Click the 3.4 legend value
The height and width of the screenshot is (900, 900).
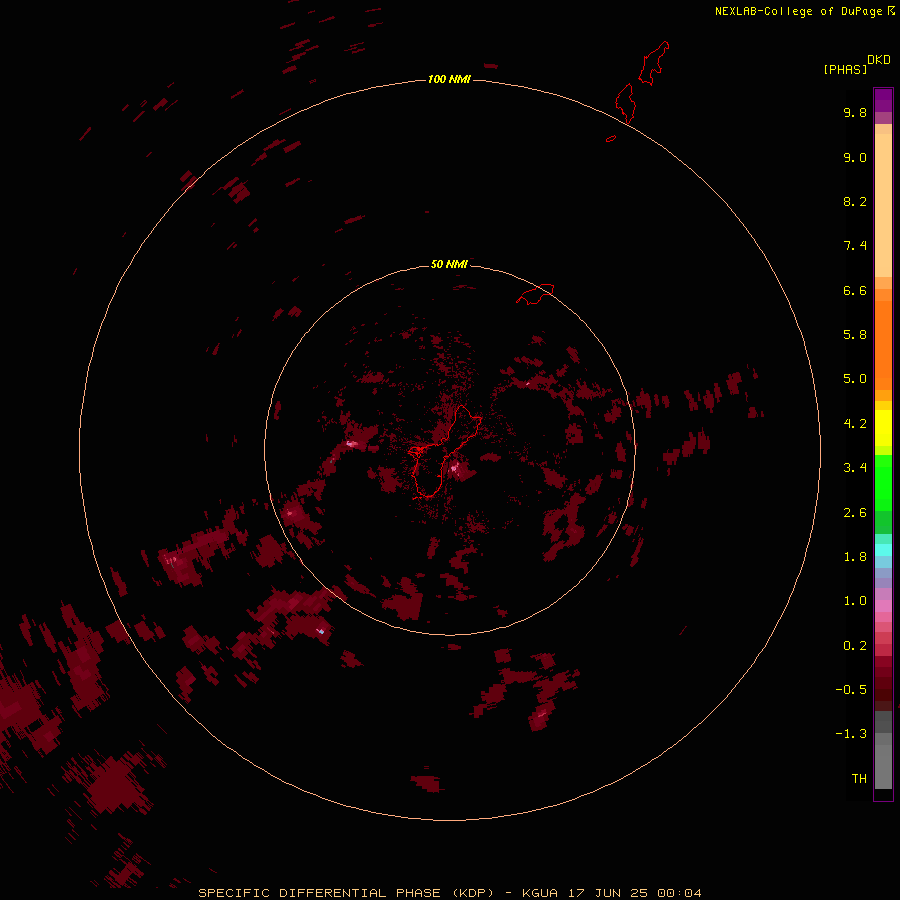pyautogui.click(x=855, y=468)
